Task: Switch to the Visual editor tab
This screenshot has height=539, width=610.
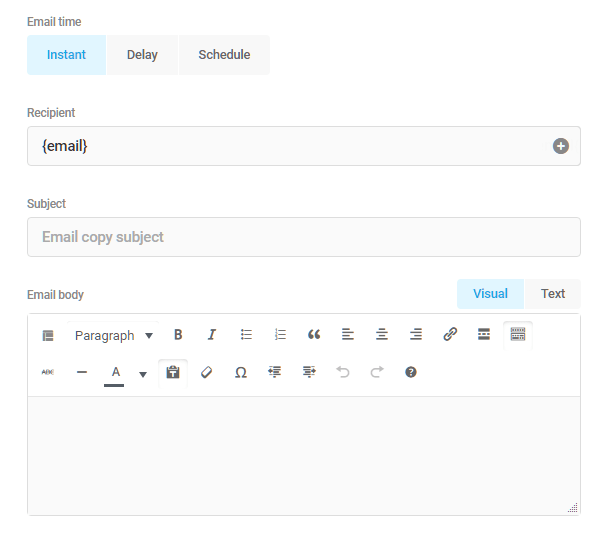Action: pos(490,294)
